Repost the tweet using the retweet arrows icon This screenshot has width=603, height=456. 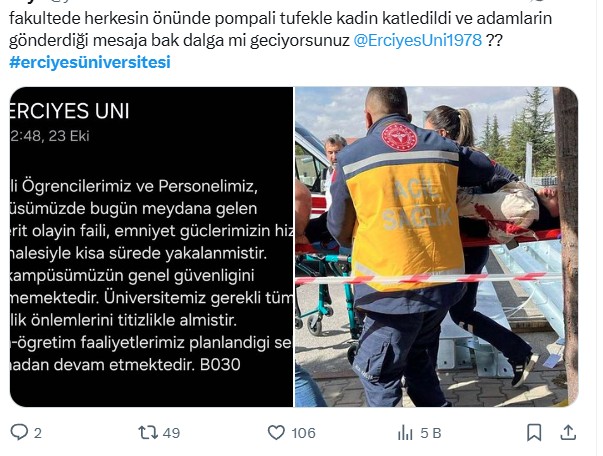[148, 433]
